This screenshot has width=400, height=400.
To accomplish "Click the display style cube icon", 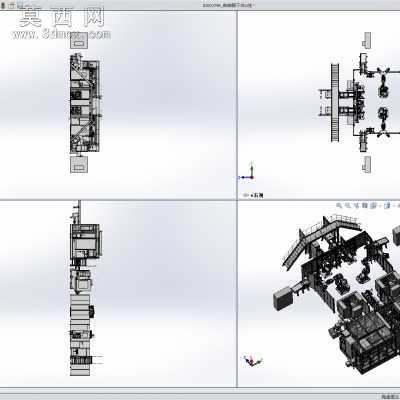I will click(387, 205).
